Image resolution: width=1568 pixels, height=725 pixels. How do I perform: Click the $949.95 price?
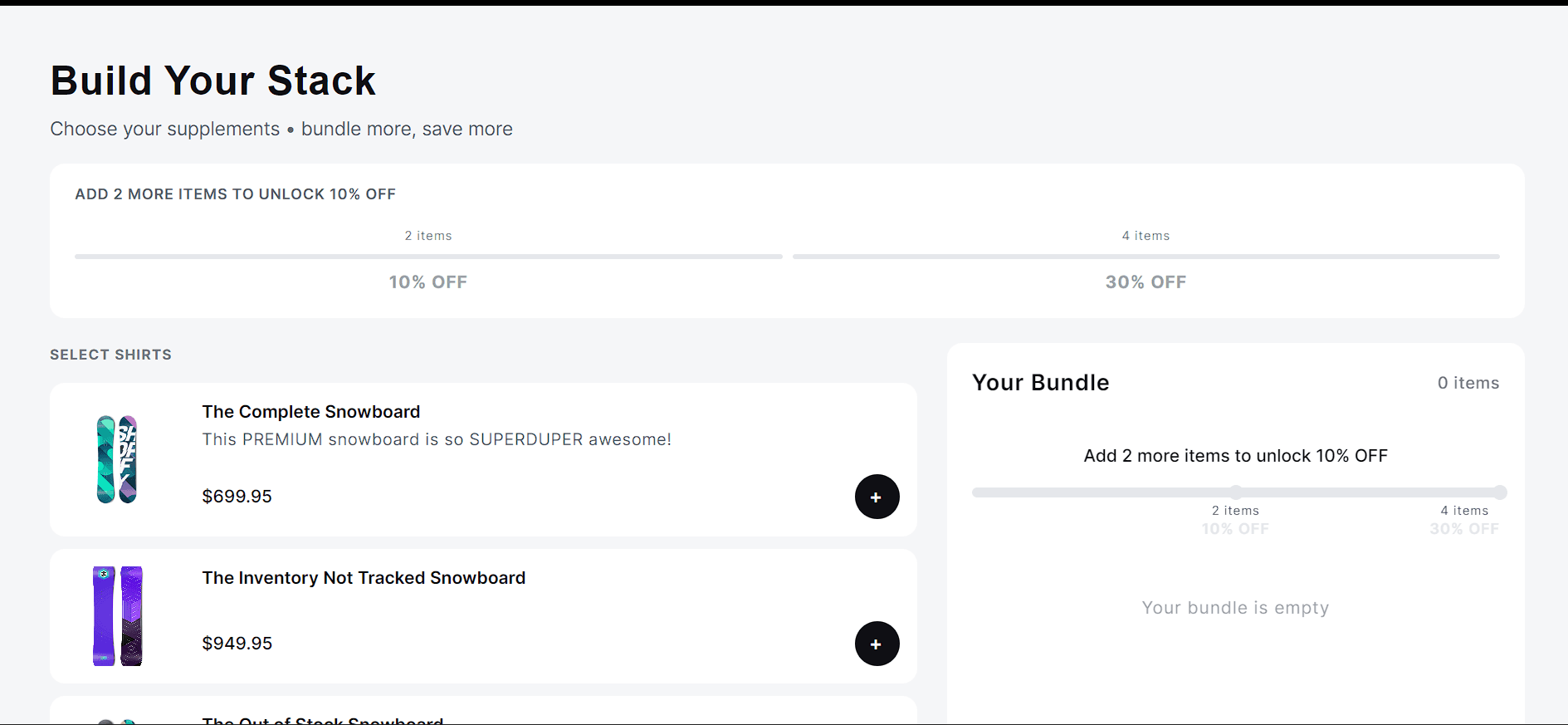click(x=237, y=644)
